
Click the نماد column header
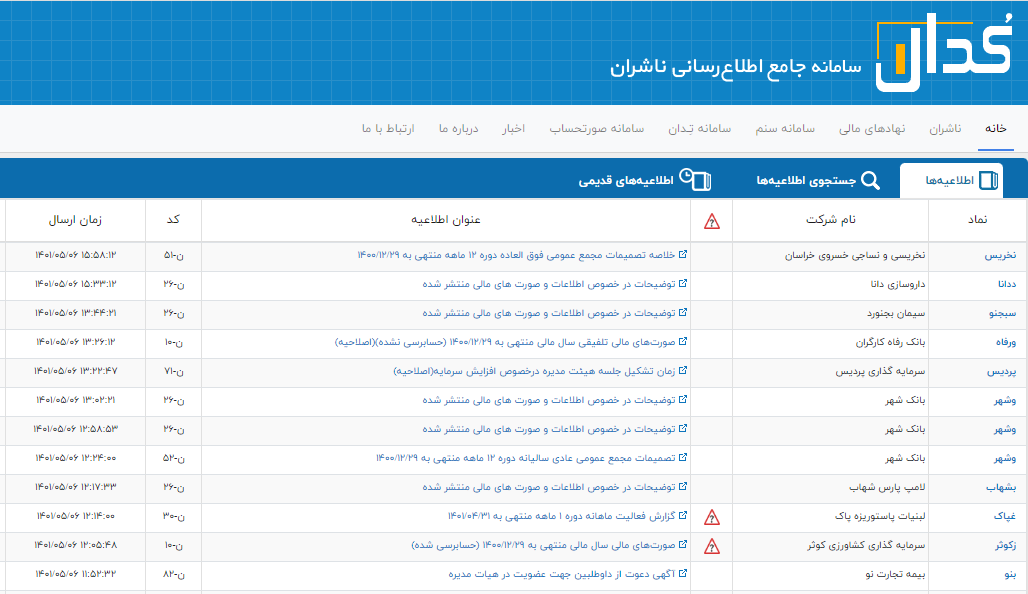978,220
